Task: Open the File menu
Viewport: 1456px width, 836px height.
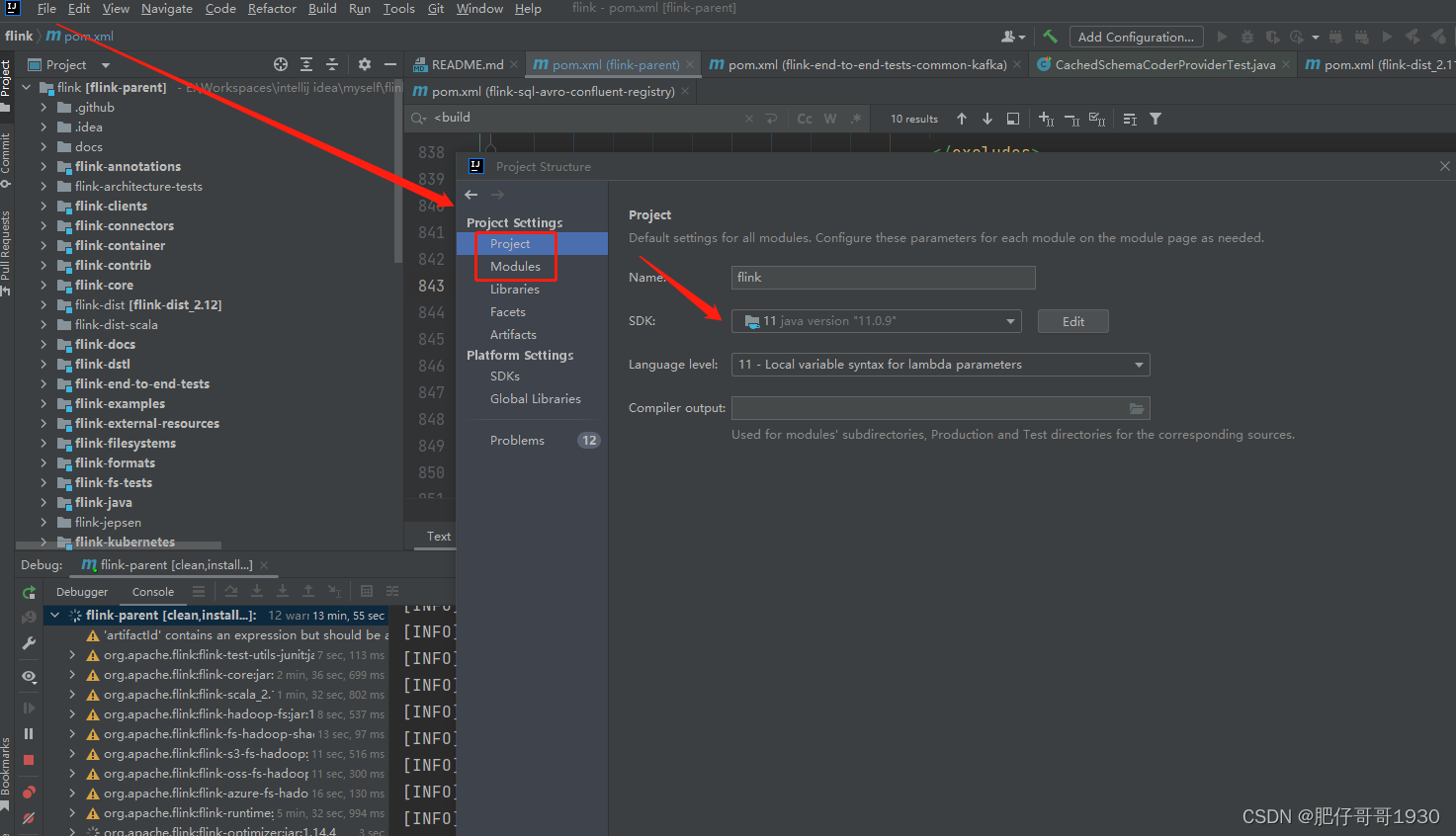Action: coord(46,9)
